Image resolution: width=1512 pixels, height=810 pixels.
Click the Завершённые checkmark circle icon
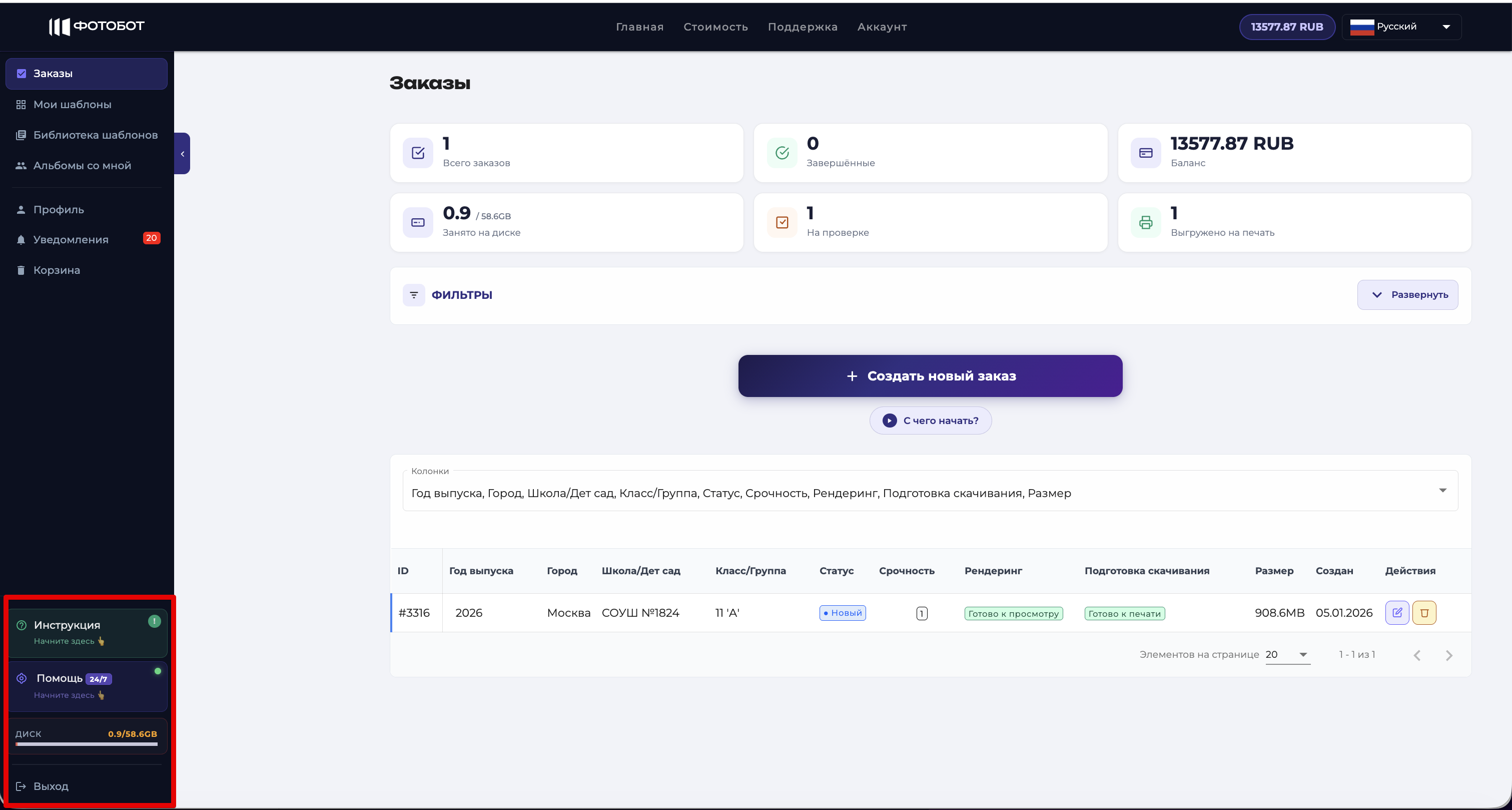click(782, 153)
